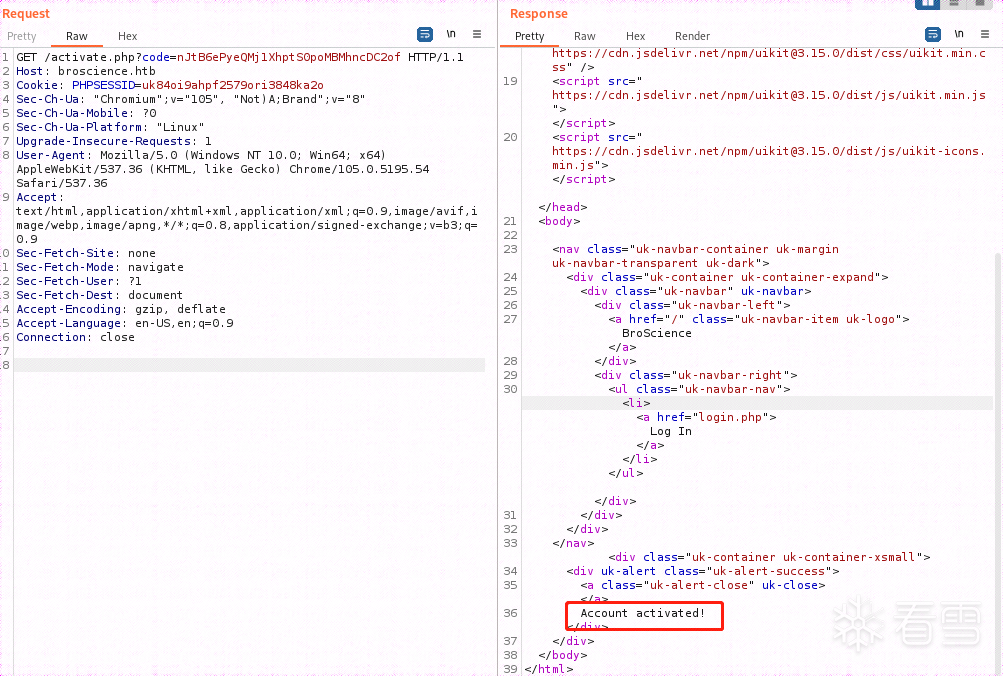Viewport: 1003px width, 676px height.
Task: Click the PHPSESSID cookie value
Action: tap(233, 85)
